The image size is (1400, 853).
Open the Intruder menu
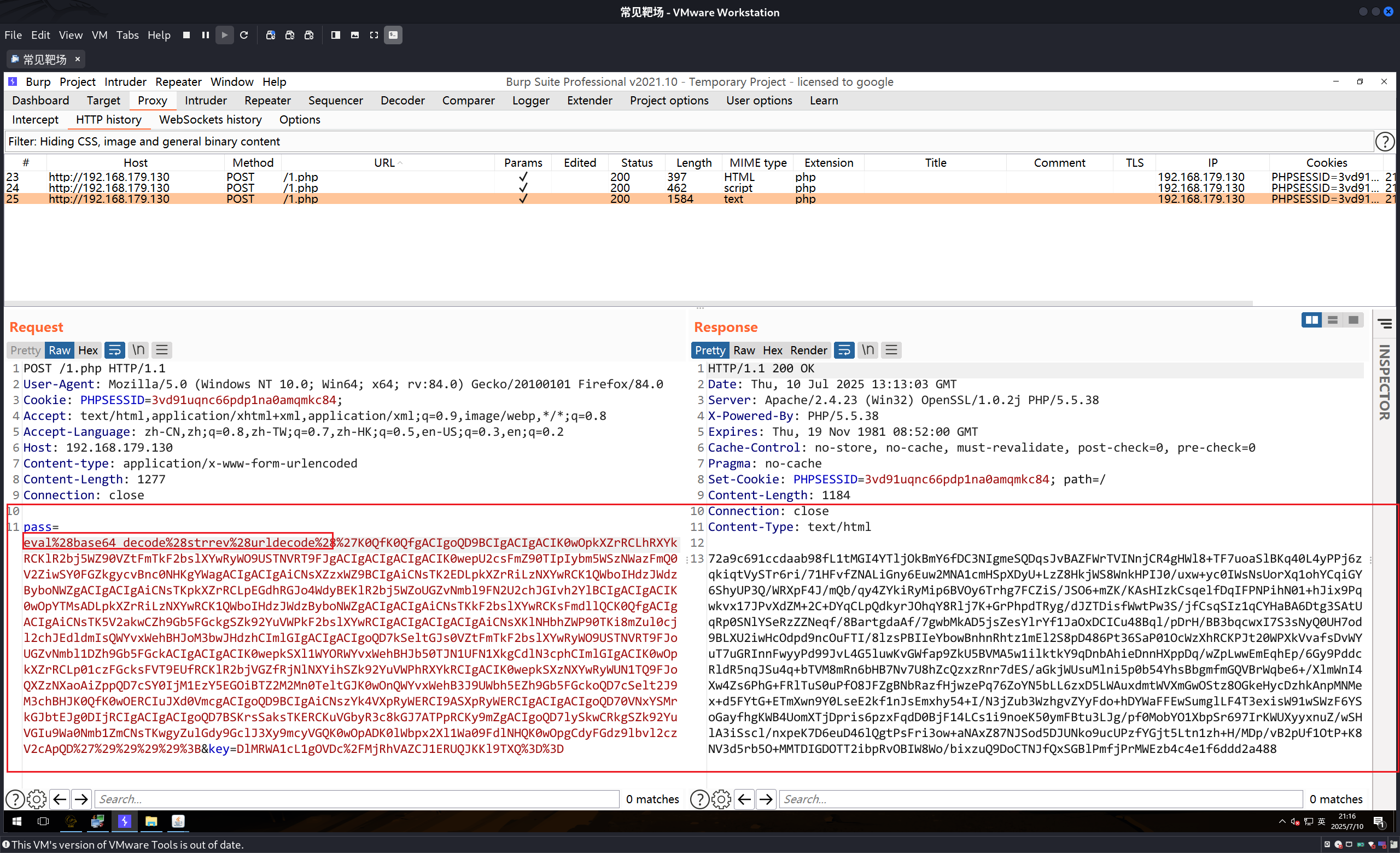(x=125, y=82)
